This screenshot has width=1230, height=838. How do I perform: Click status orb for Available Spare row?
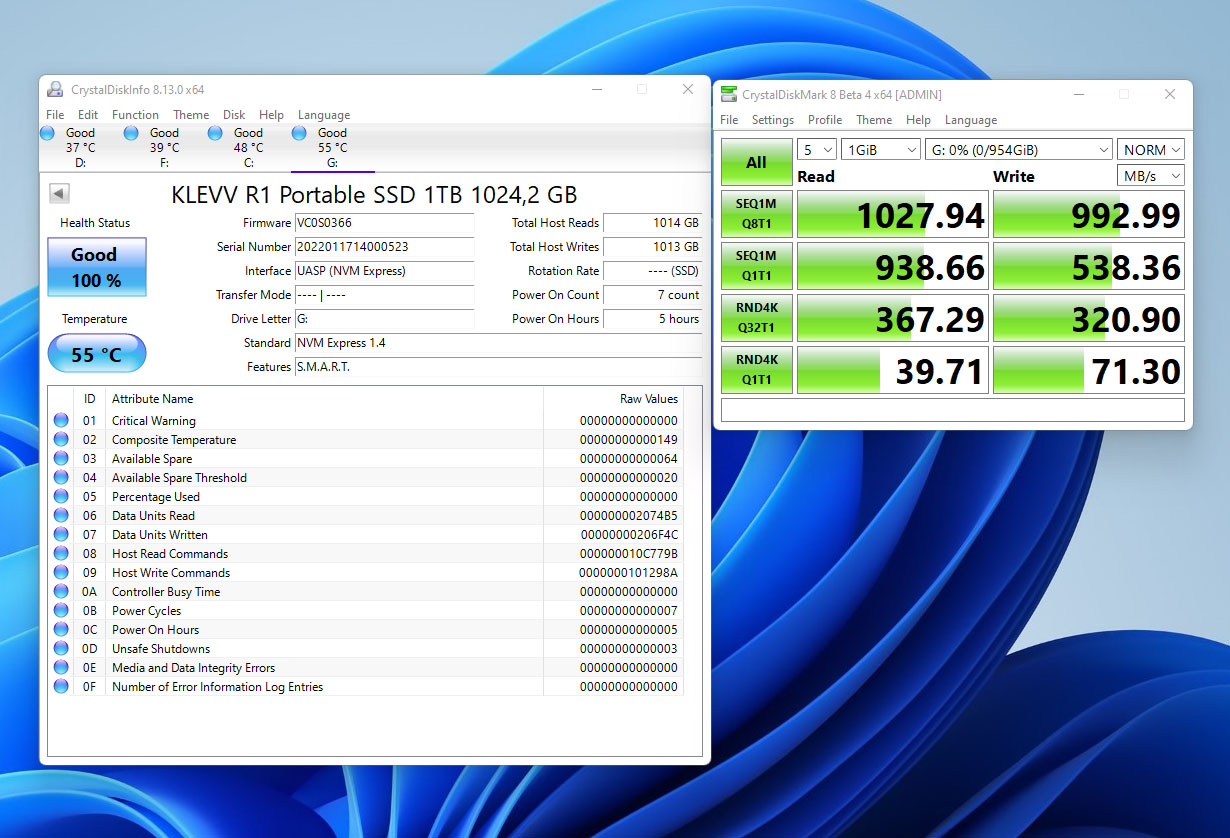coord(62,459)
